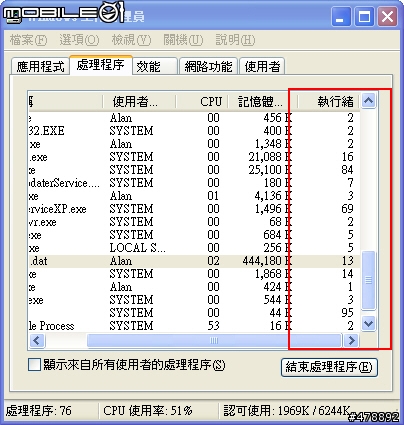This screenshot has height=425, width=404.
Task: Enable 顯示來自所有使用者的處理程序 checkbox
Action: coord(35,365)
